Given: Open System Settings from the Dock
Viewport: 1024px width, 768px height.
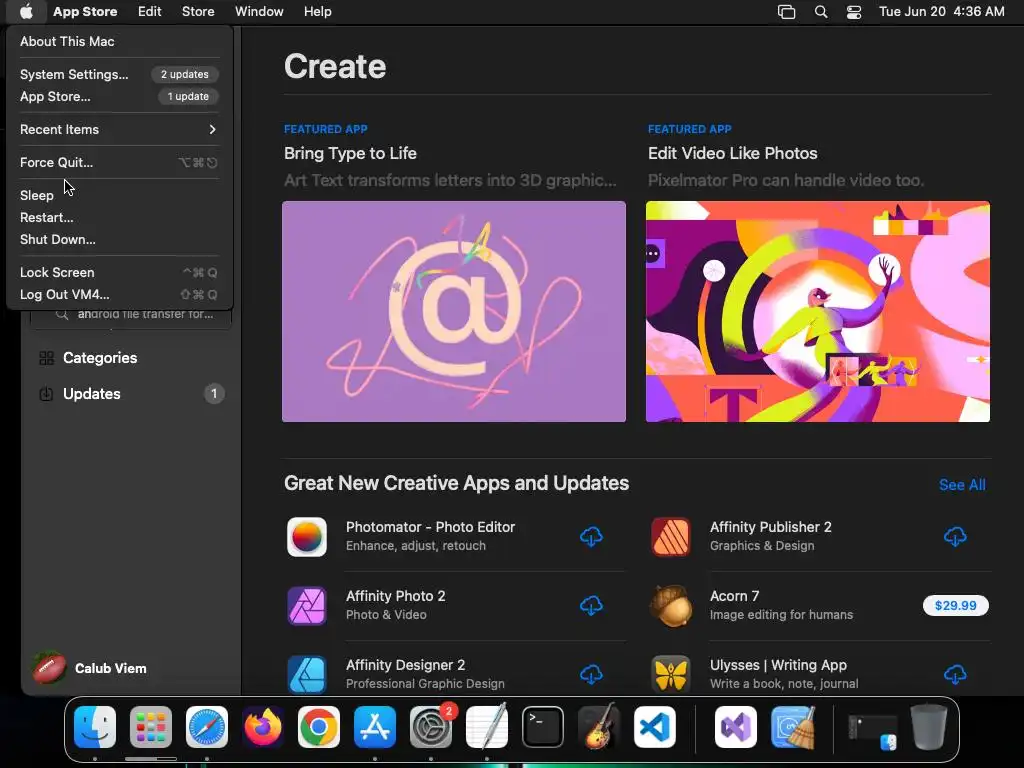Looking at the screenshot, I should [431, 727].
